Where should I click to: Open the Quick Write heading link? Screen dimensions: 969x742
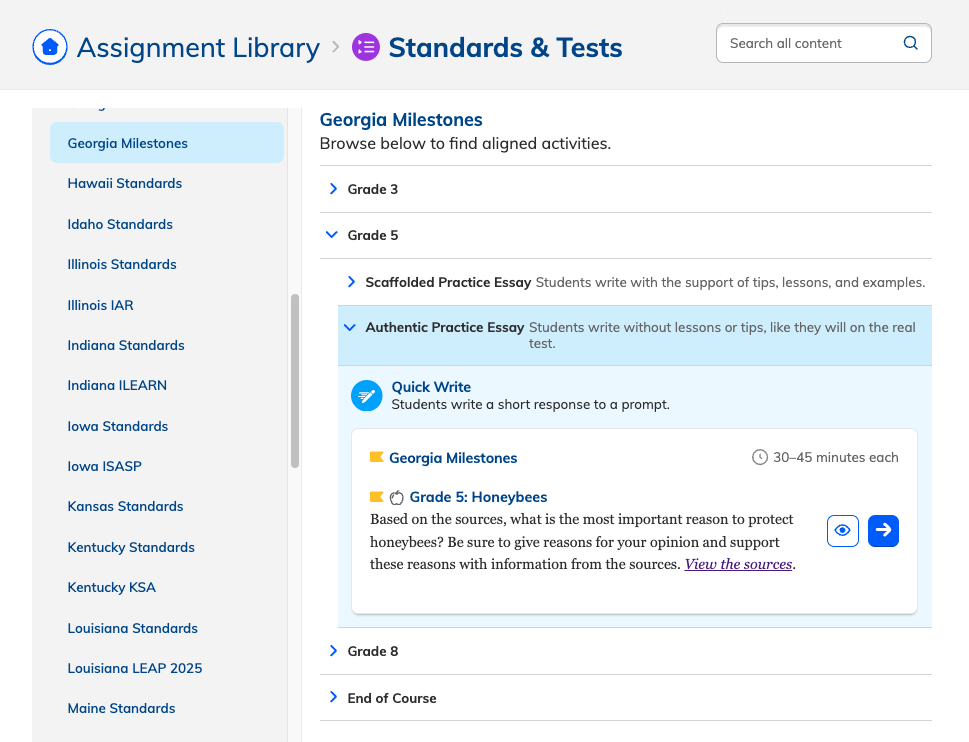(431, 387)
